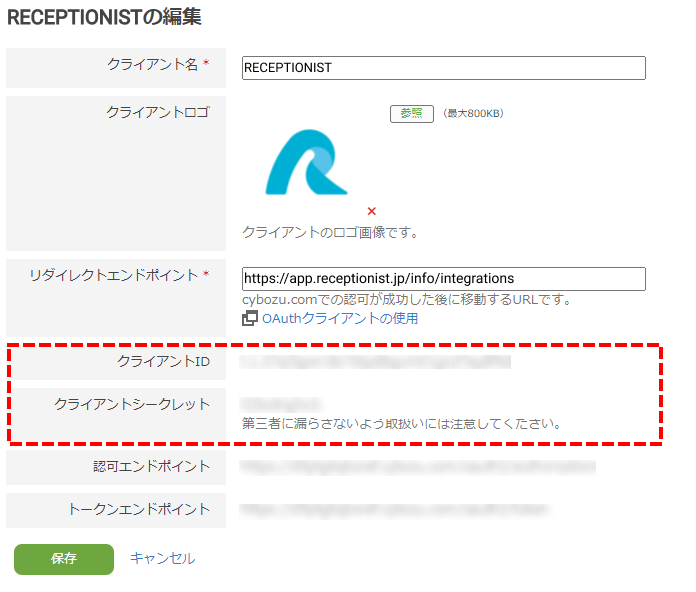Click the new-window icon beside the OAuth link
This screenshot has width=696, height=592.
click(250, 319)
